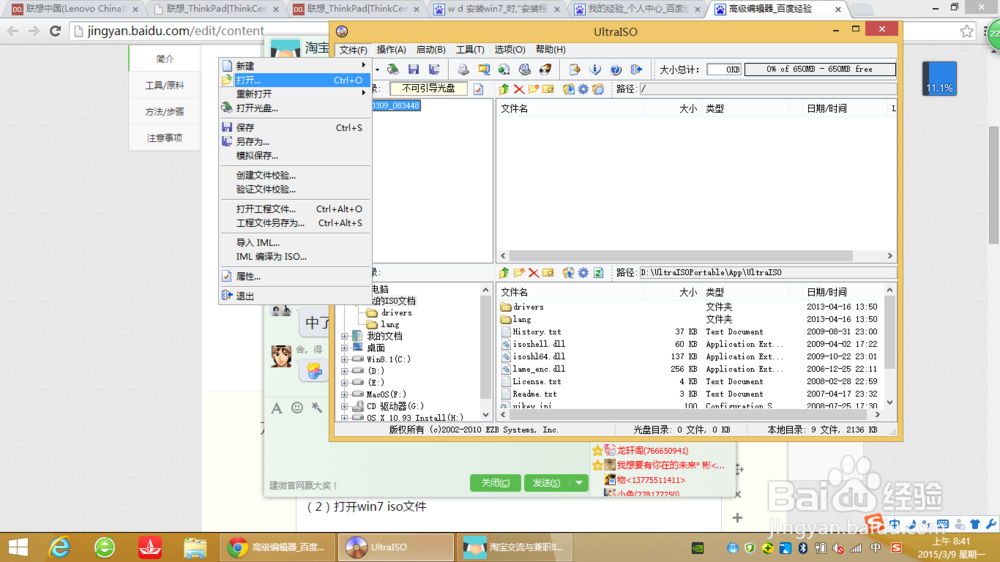Click the exit door toolbar icon

click(636, 70)
